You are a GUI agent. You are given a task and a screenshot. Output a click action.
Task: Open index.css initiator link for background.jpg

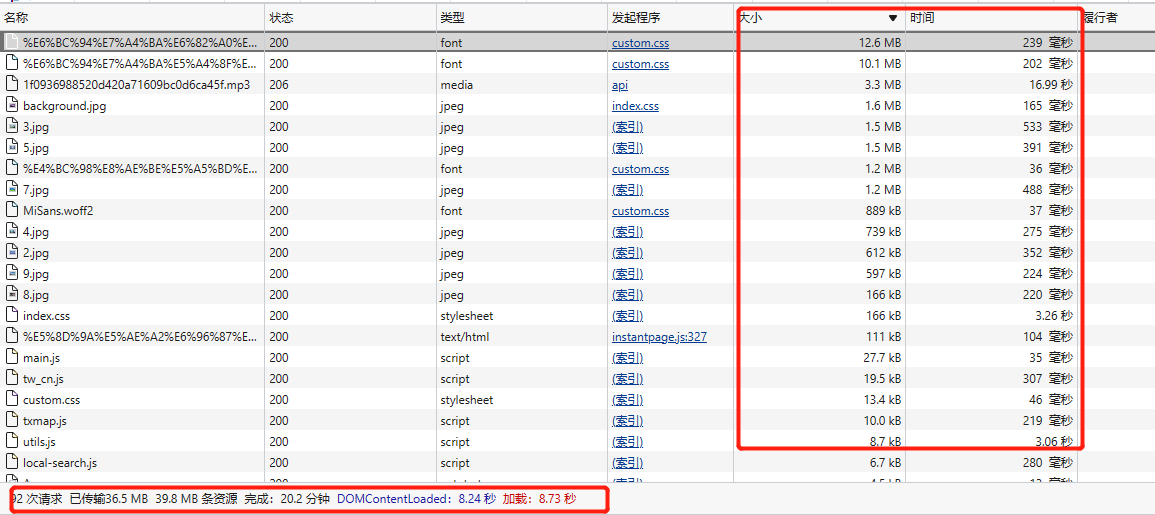[x=635, y=106]
